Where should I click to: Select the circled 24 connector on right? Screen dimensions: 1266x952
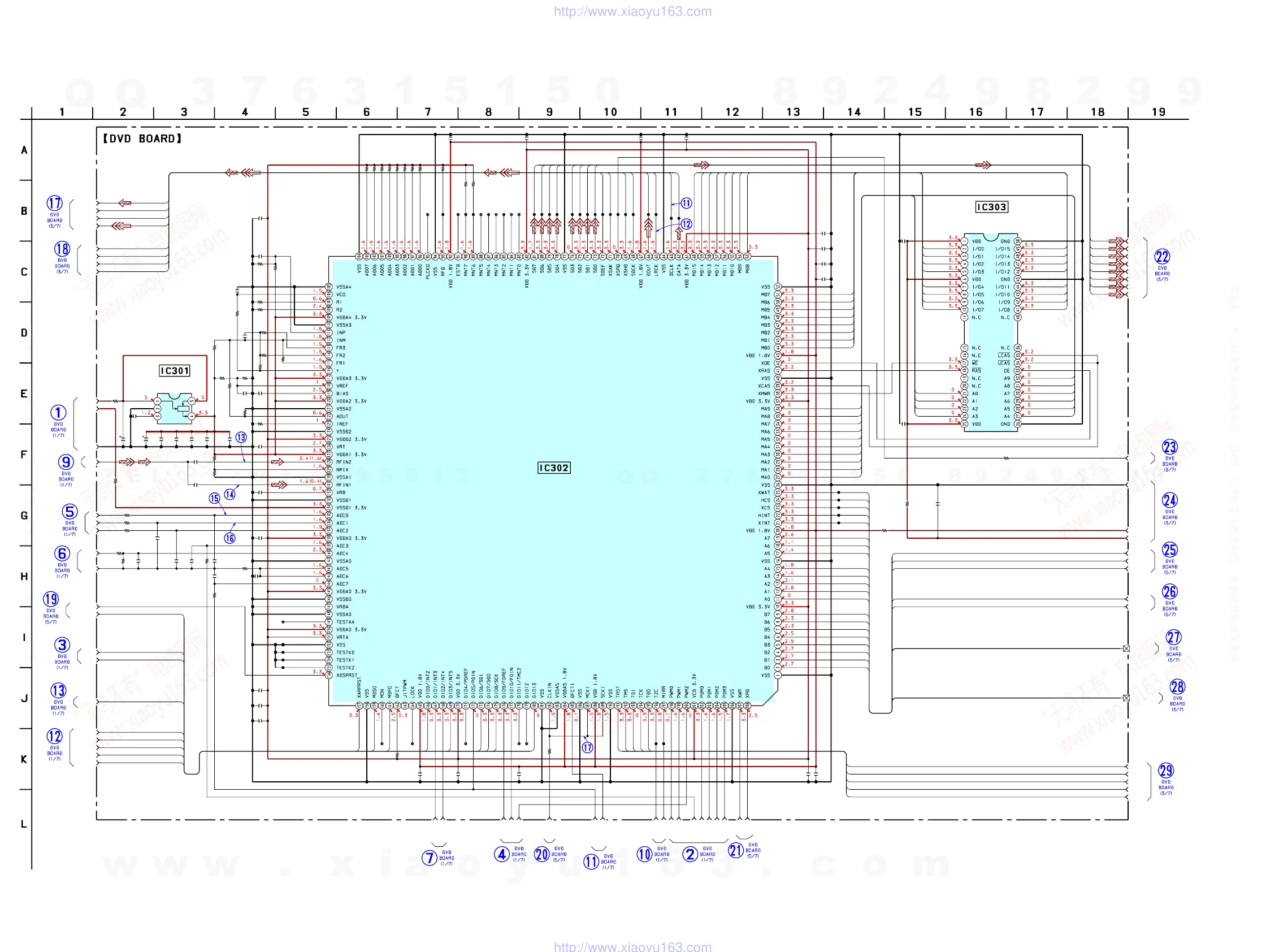point(1169,500)
